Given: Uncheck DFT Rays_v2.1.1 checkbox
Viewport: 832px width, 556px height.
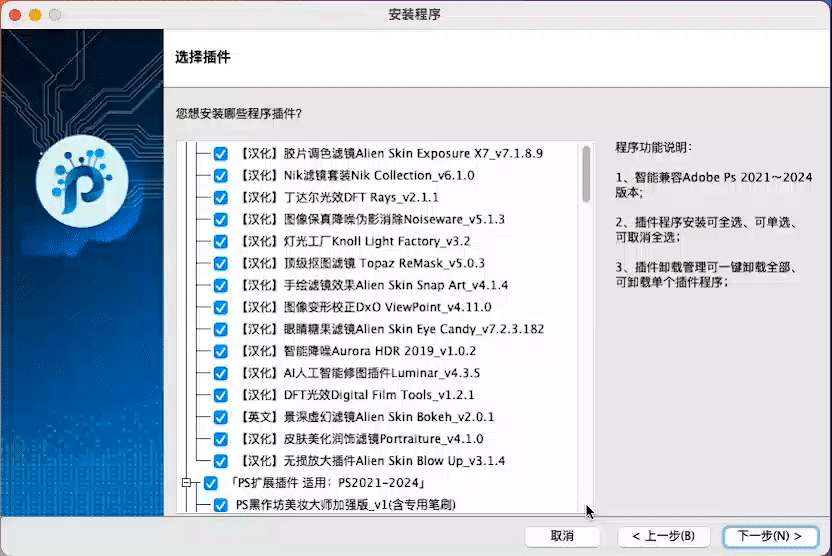Looking at the screenshot, I should [x=221, y=197].
